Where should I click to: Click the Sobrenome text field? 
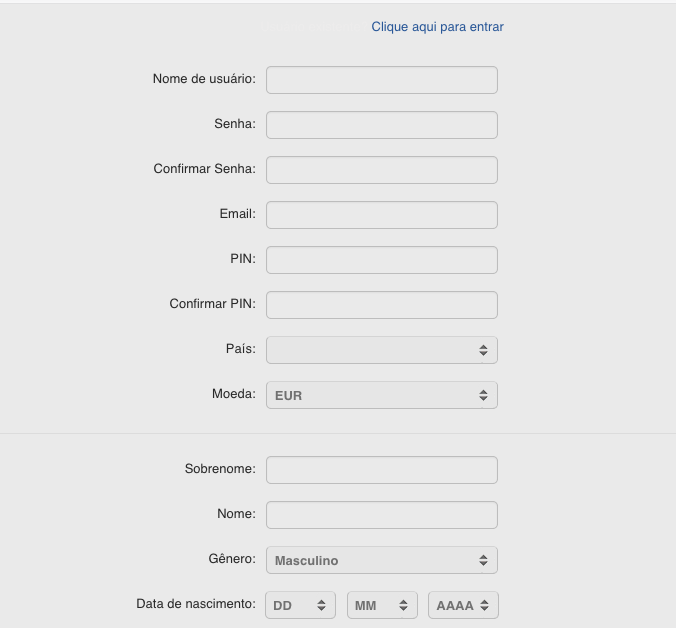click(381, 470)
